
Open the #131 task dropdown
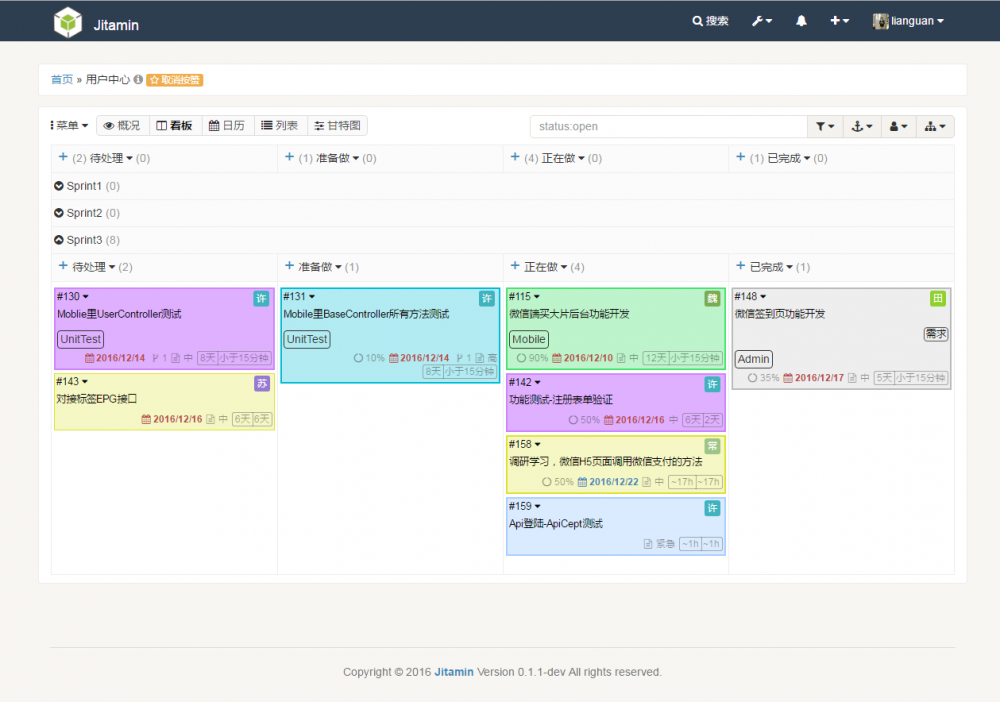(x=299, y=296)
